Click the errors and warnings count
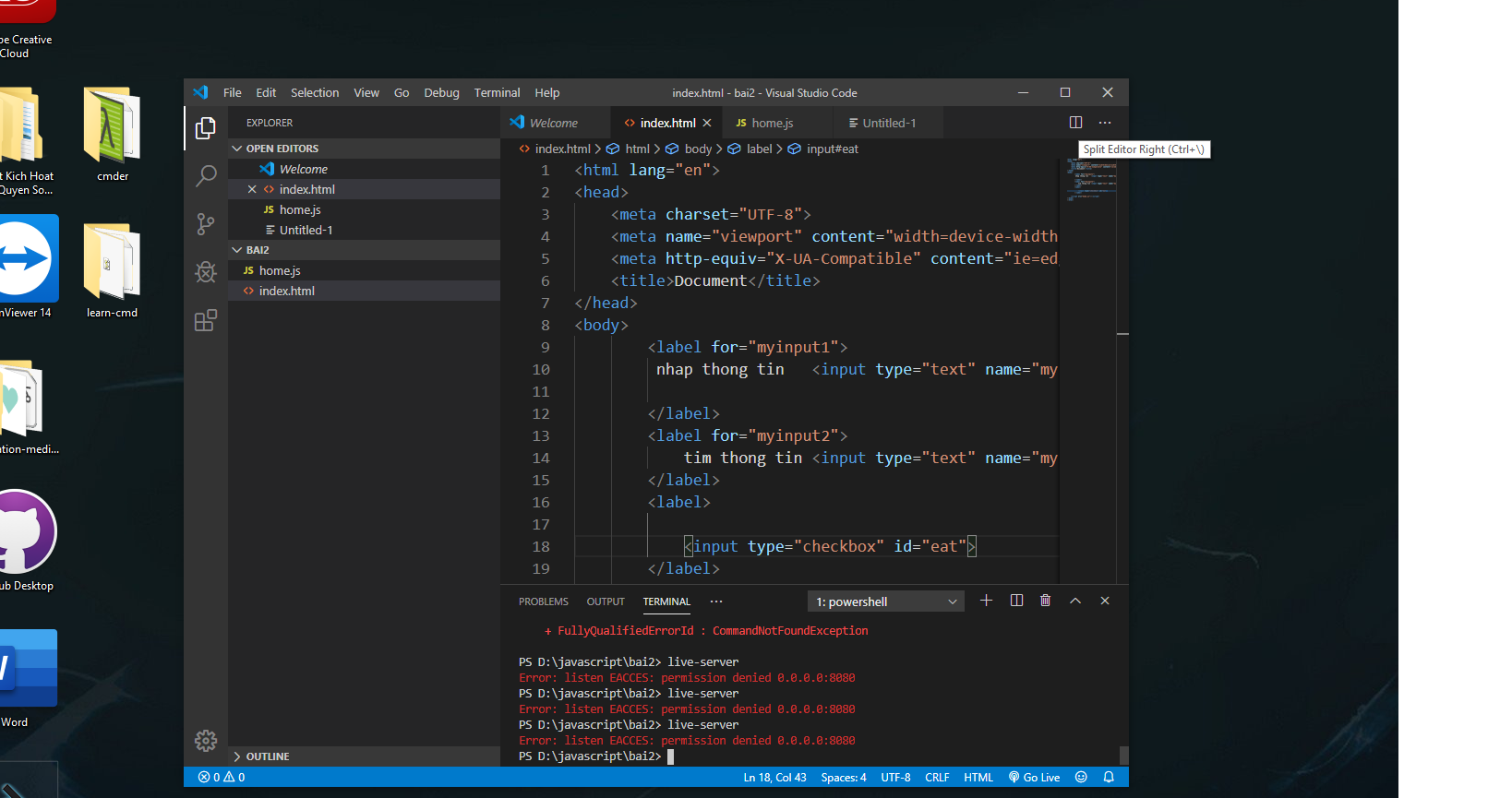 pos(222,777)
